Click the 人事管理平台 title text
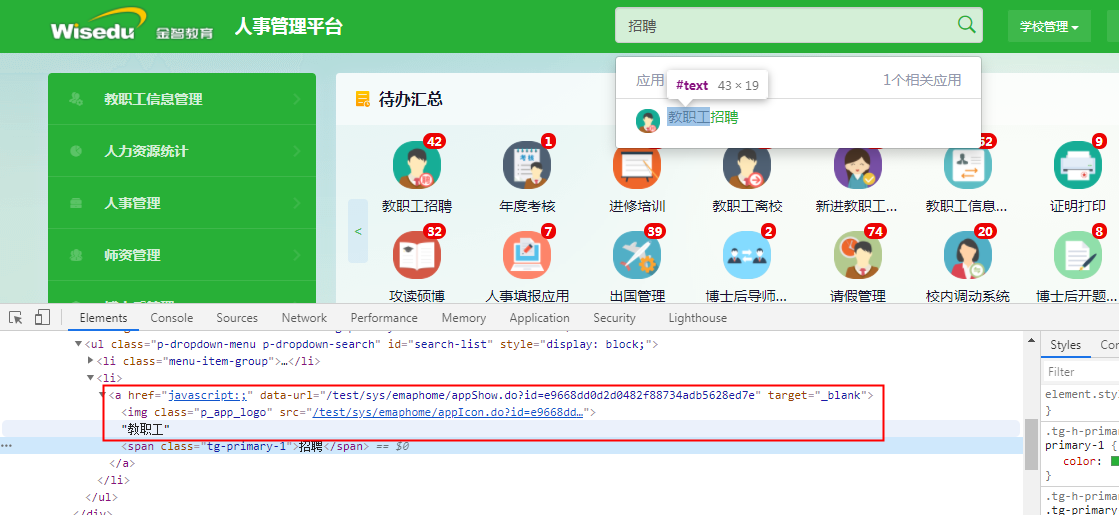 (289, 26)
